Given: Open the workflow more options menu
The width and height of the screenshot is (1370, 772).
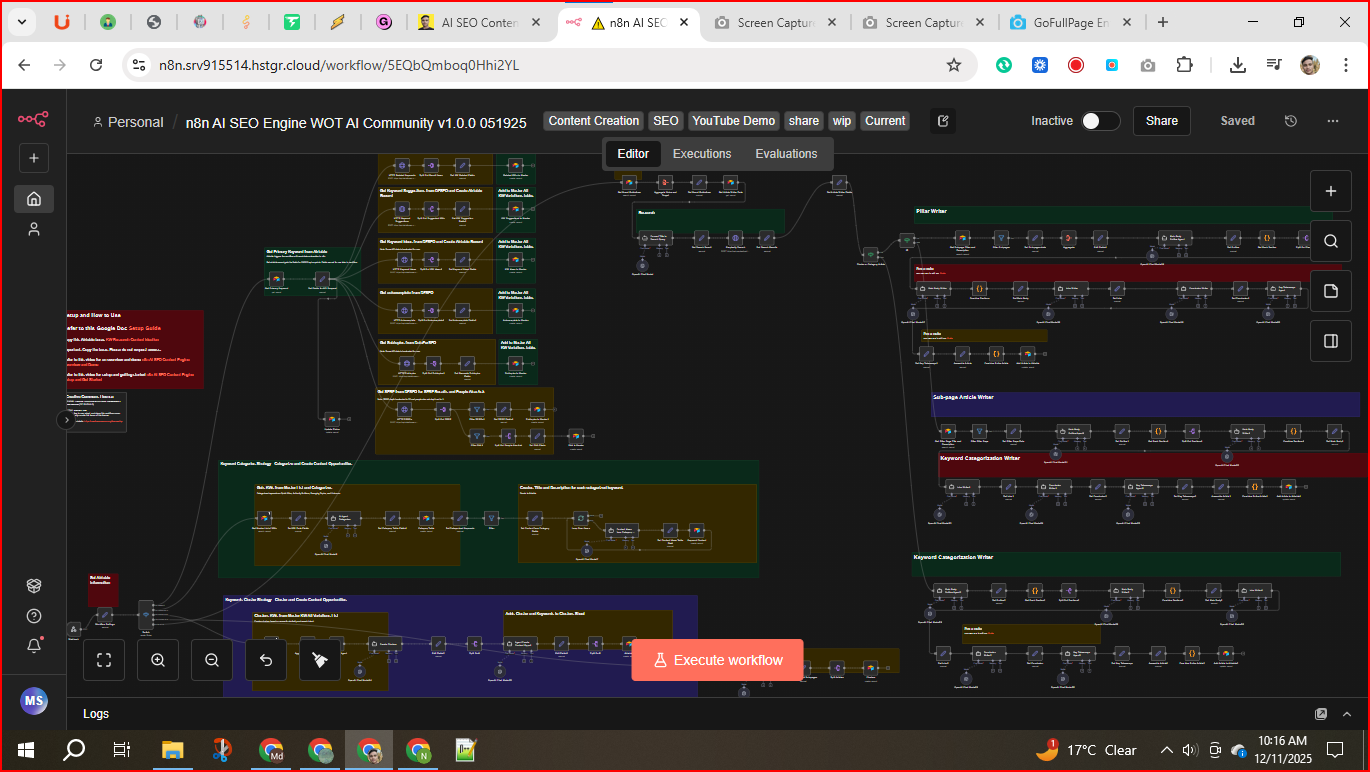Looking at the screenshot, I should tap(1333, 121).
